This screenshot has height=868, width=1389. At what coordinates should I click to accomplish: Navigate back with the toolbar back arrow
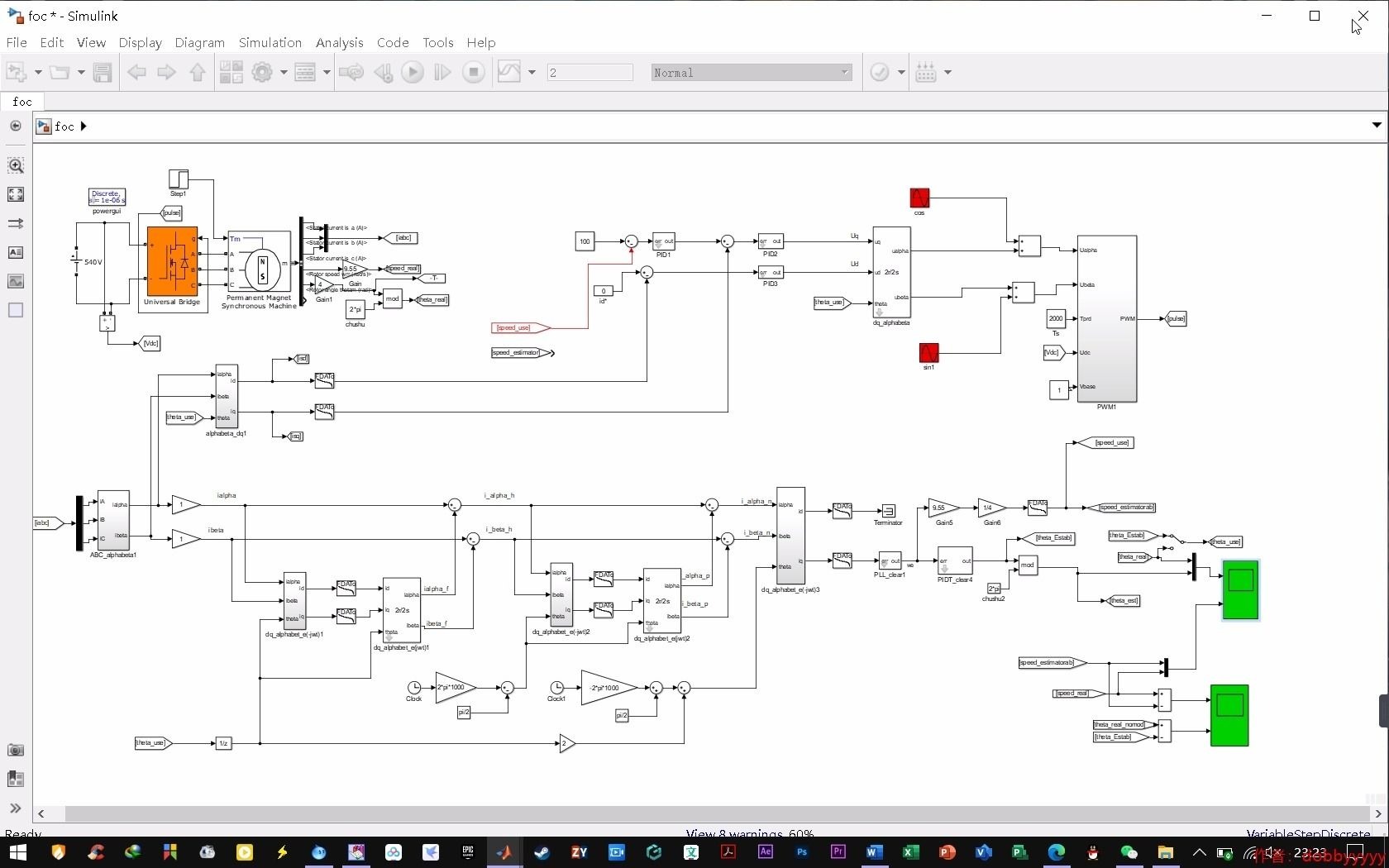(137, 72)
